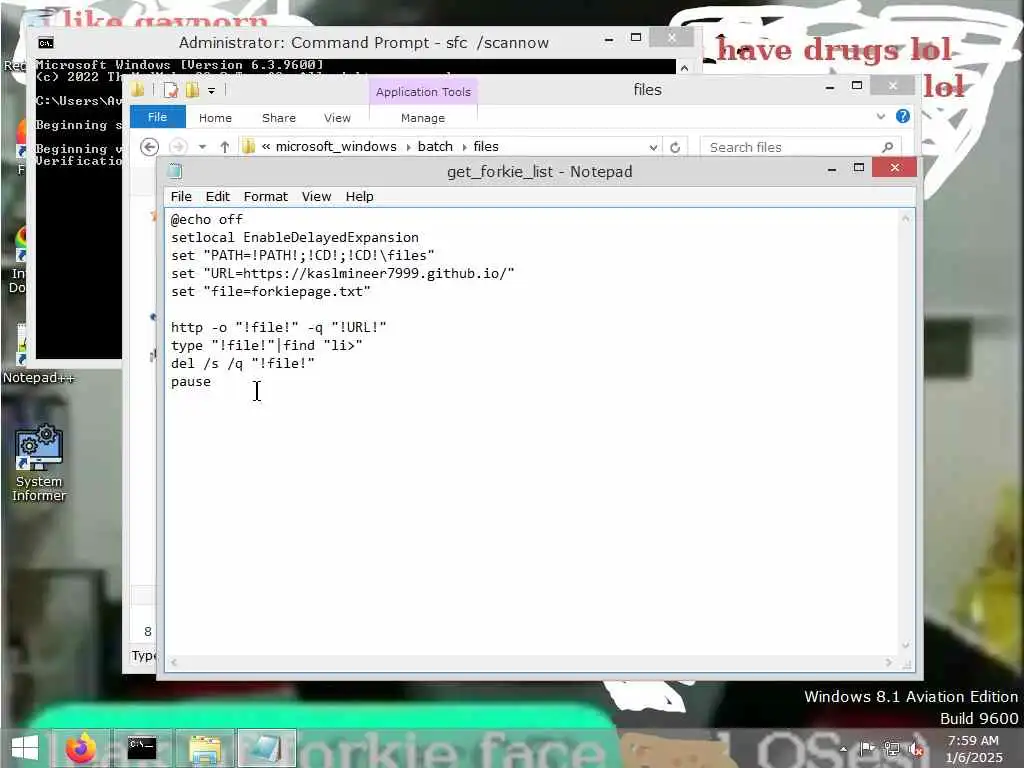Viewport: 1024px width, 768px height.
Task: Click Notepad horizontal scrollbar right arrow
Action: click(889, 662)
